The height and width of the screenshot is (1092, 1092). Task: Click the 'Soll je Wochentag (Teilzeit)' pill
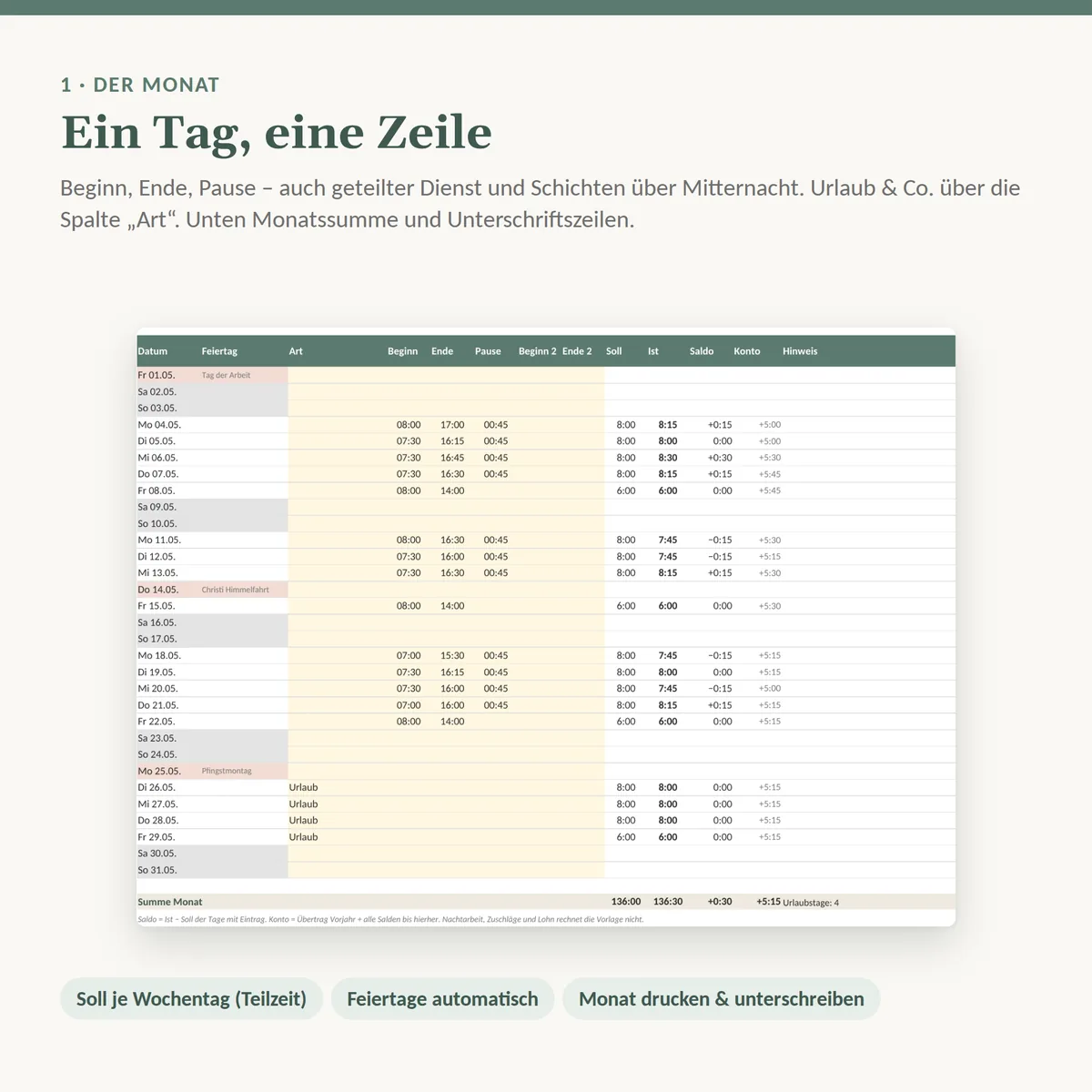coord(191,998)
